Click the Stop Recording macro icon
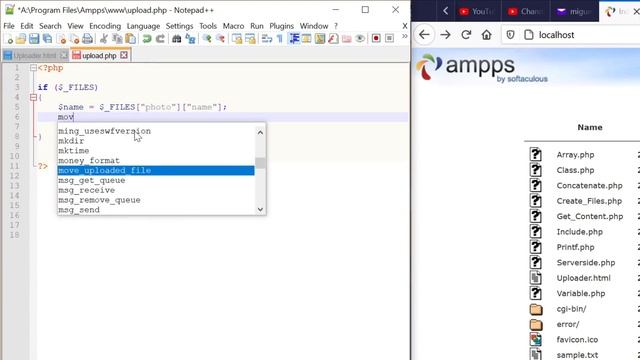This screenshot has width=640, height=360. (x=389, y=38)
